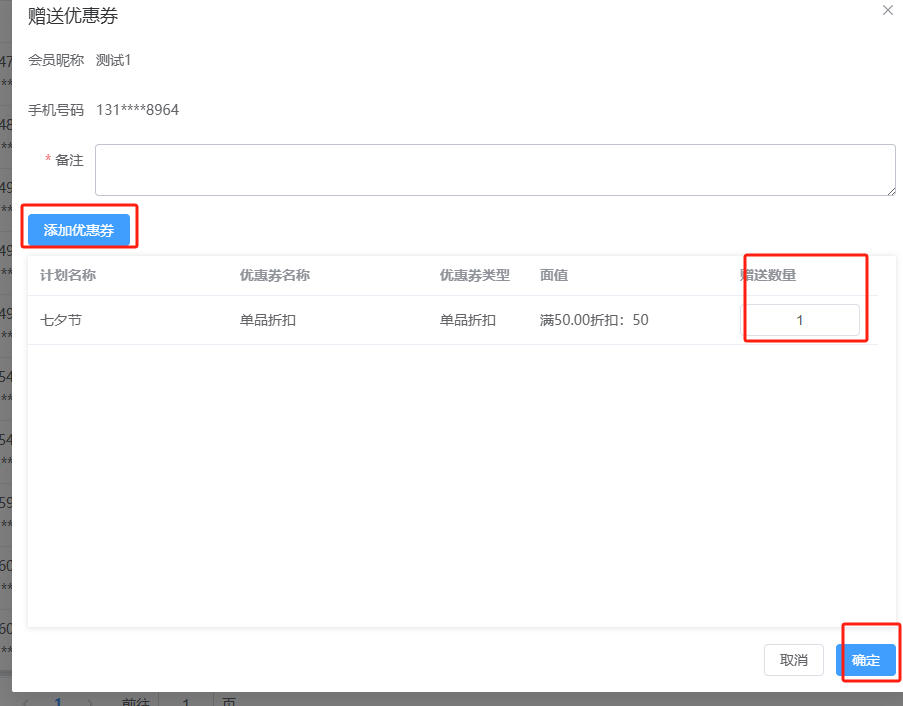Go to next page via pagination arrow

coord(90,702)
